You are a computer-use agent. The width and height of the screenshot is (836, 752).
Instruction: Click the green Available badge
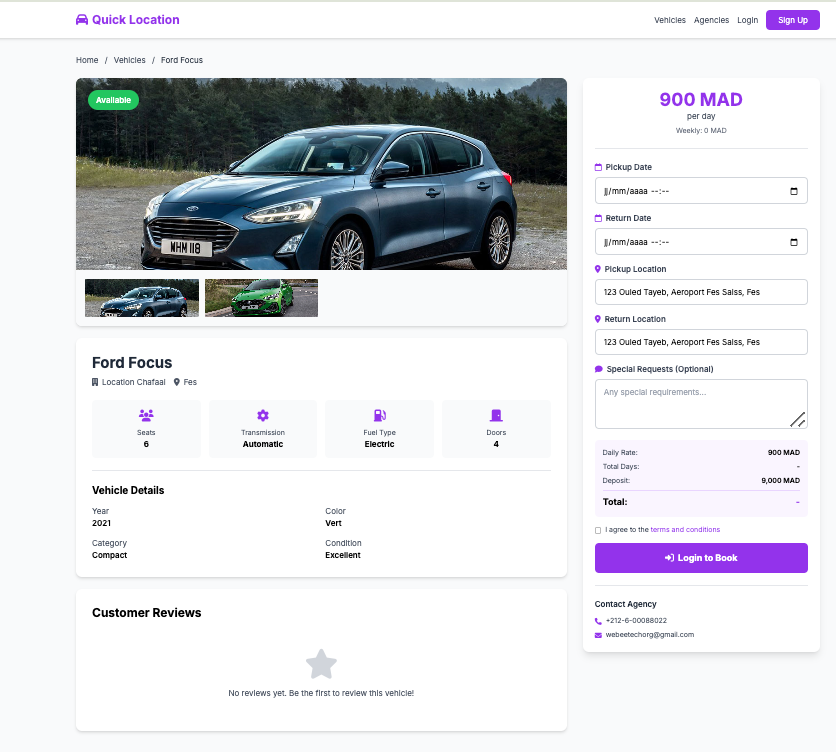(x=114, y=100)
